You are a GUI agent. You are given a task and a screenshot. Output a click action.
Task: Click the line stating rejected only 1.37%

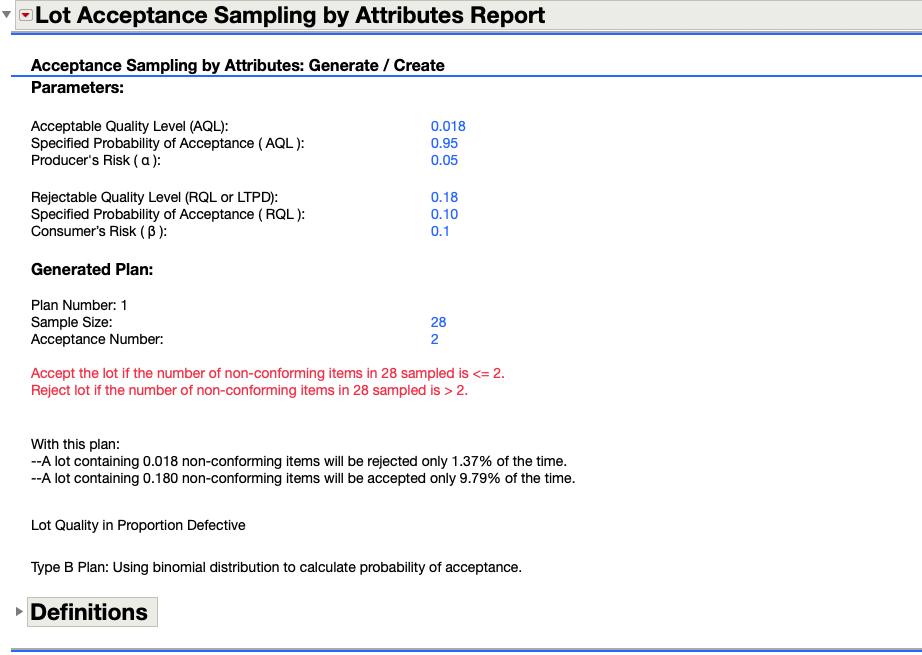pos(299,462)
